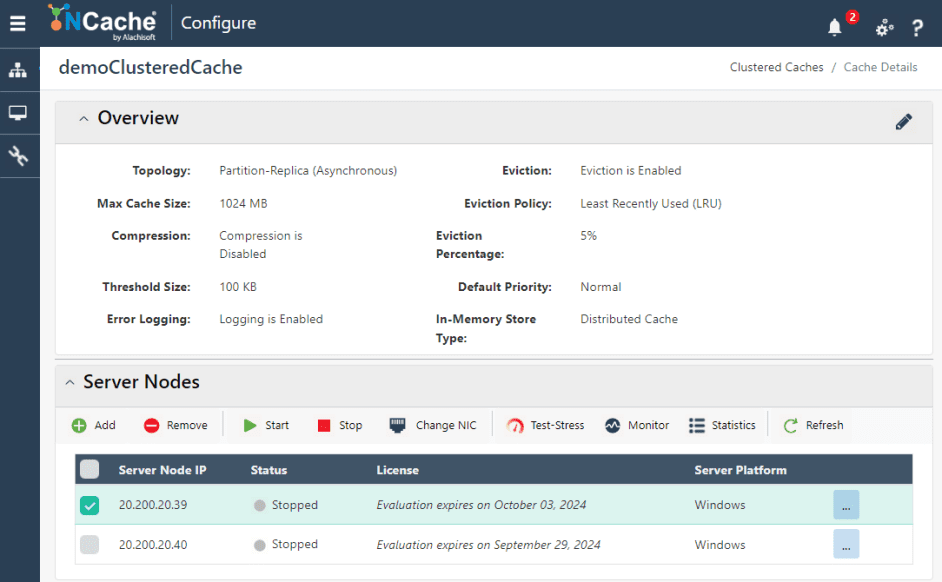Run Test-Stress on the node
Viewport: 942px width, 582px height.
[x=545, y=425]
